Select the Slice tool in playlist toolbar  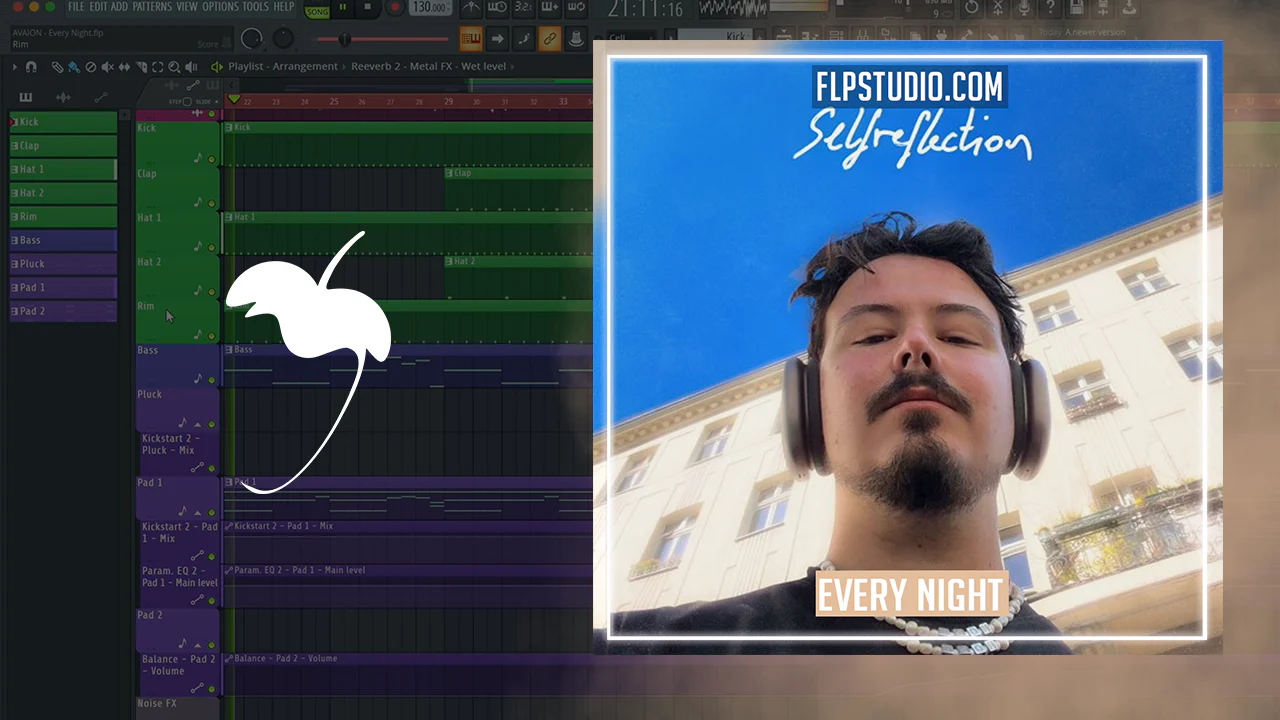(x=141, y=67)
